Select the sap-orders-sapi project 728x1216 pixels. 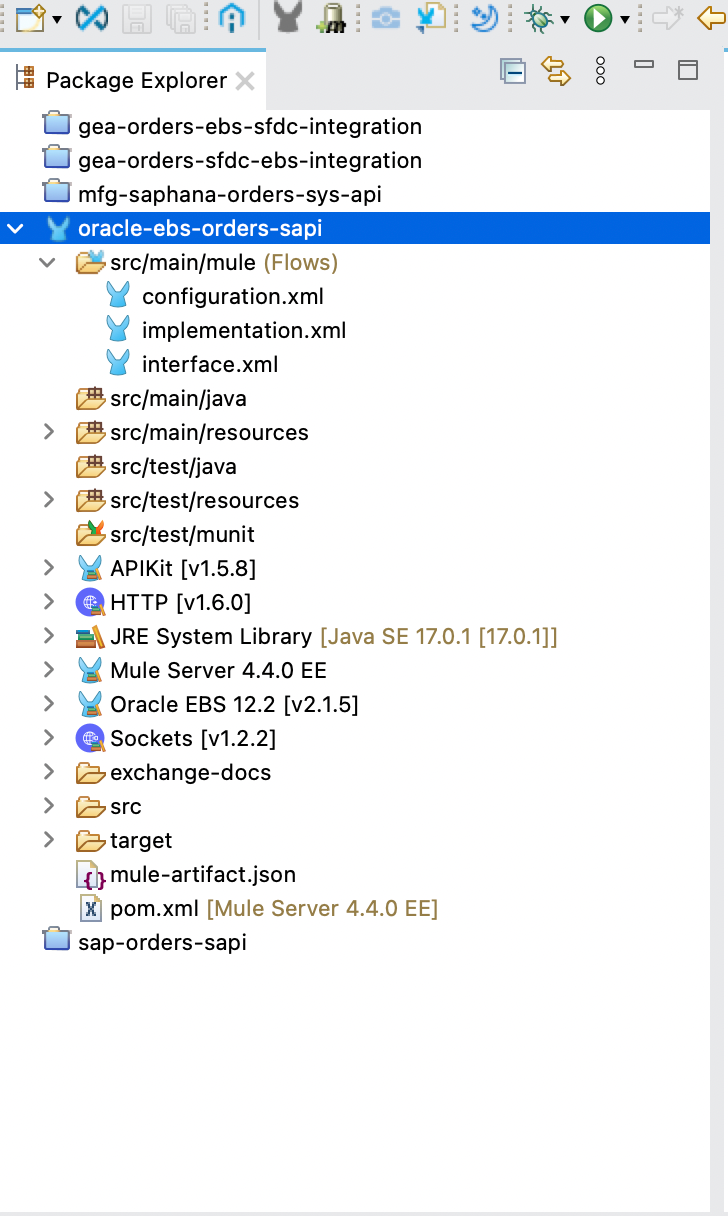pyautogui.click(x=162, y=943)
